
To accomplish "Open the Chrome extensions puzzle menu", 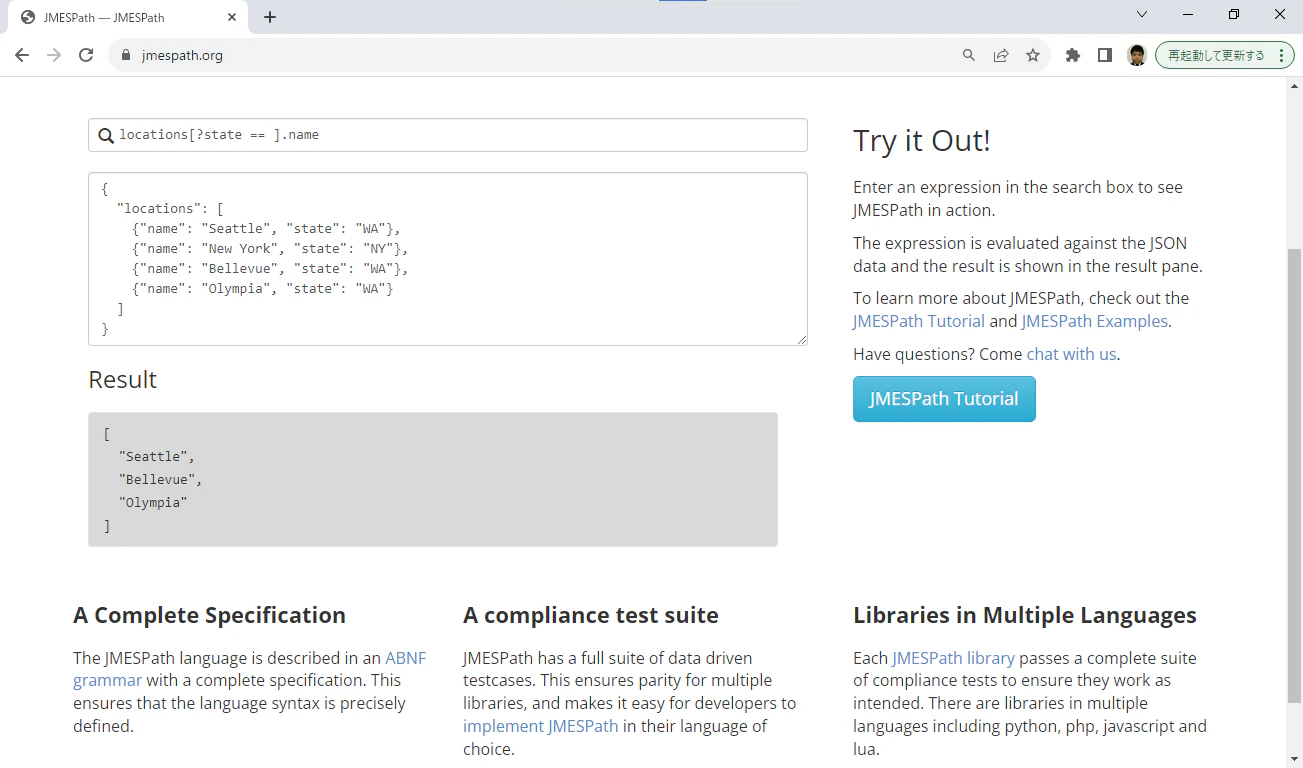I will 1073,55.
